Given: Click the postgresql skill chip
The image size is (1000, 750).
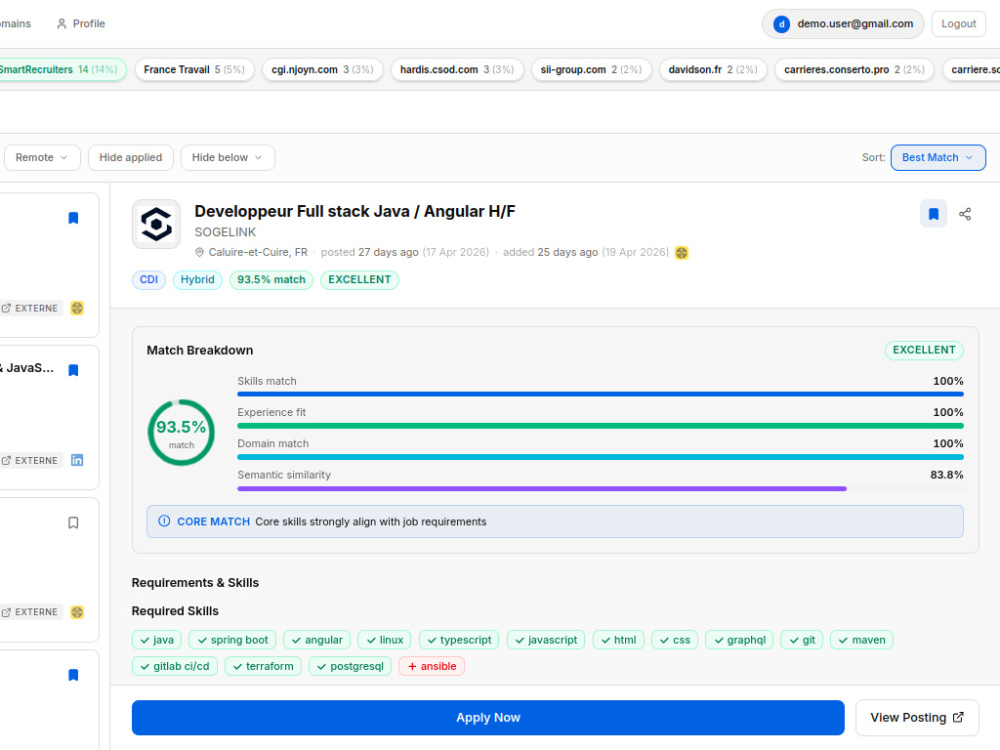Looking at the screenshot, I should 350,666.
